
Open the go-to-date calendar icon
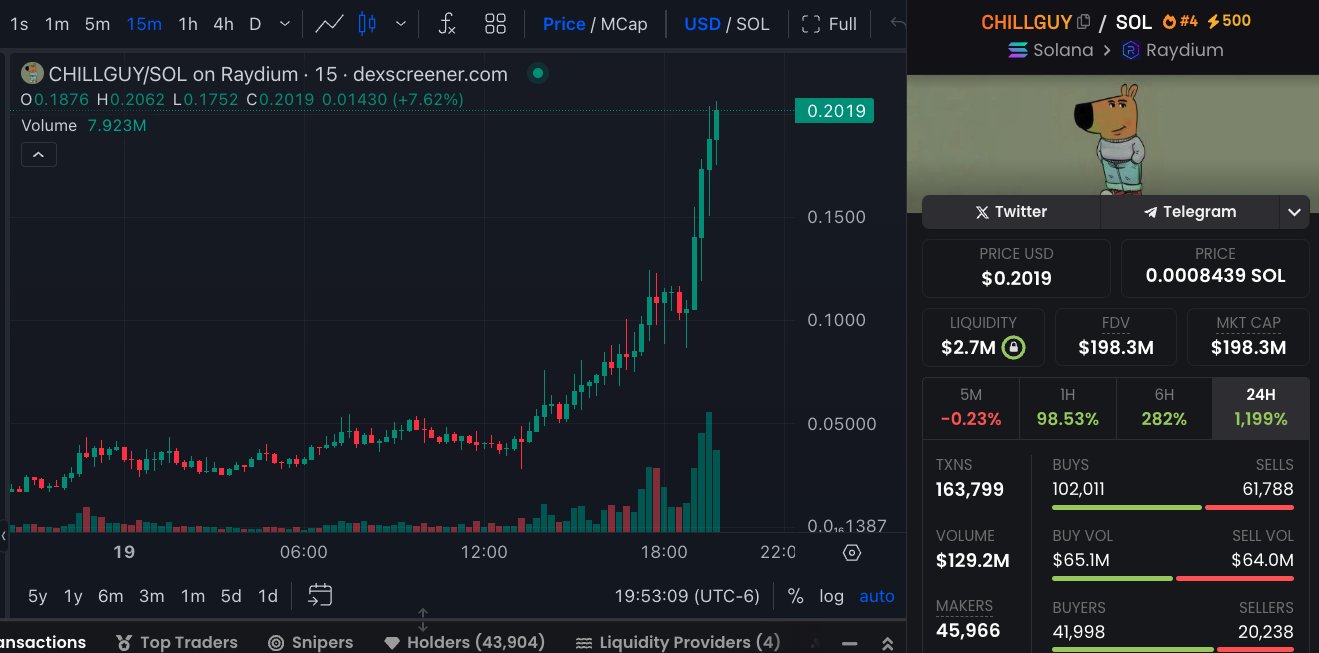coord(320,595)
